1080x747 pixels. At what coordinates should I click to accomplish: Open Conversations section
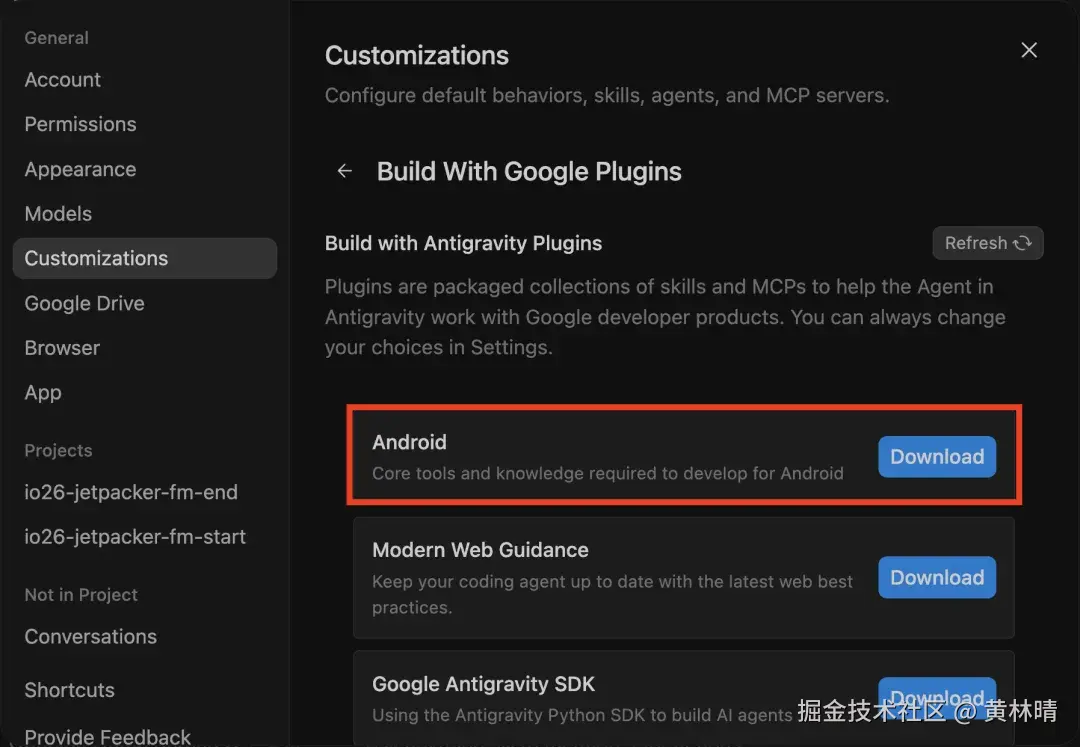click(x=91, y=637)
